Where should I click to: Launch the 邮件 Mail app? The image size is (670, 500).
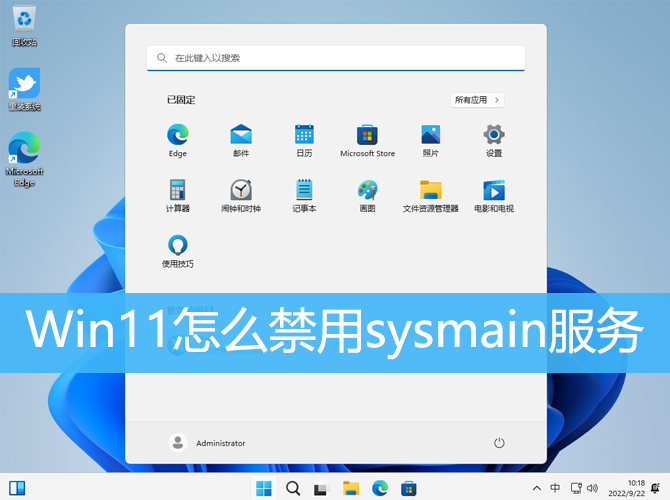241,135
